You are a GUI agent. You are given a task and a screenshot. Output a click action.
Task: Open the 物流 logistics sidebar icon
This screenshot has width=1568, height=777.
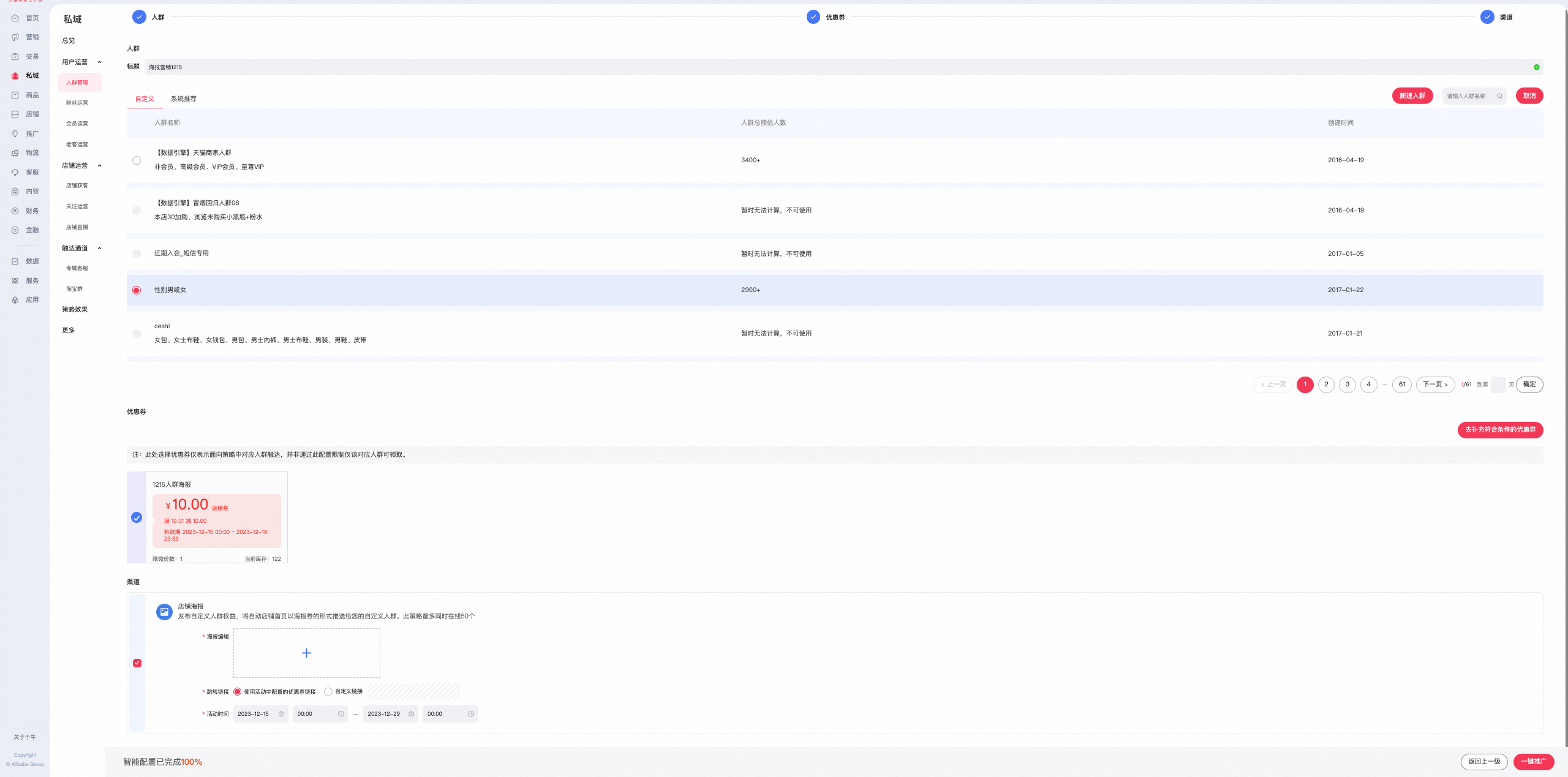pyautogui.click(x=15, y=153)
